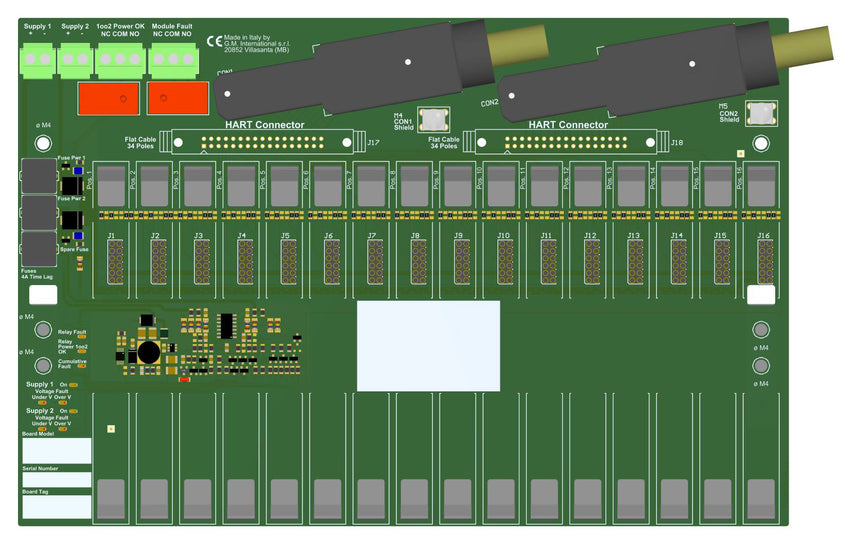Click the Cumulative Fault LED indicator
850x546 pixels.
(81, 366)
